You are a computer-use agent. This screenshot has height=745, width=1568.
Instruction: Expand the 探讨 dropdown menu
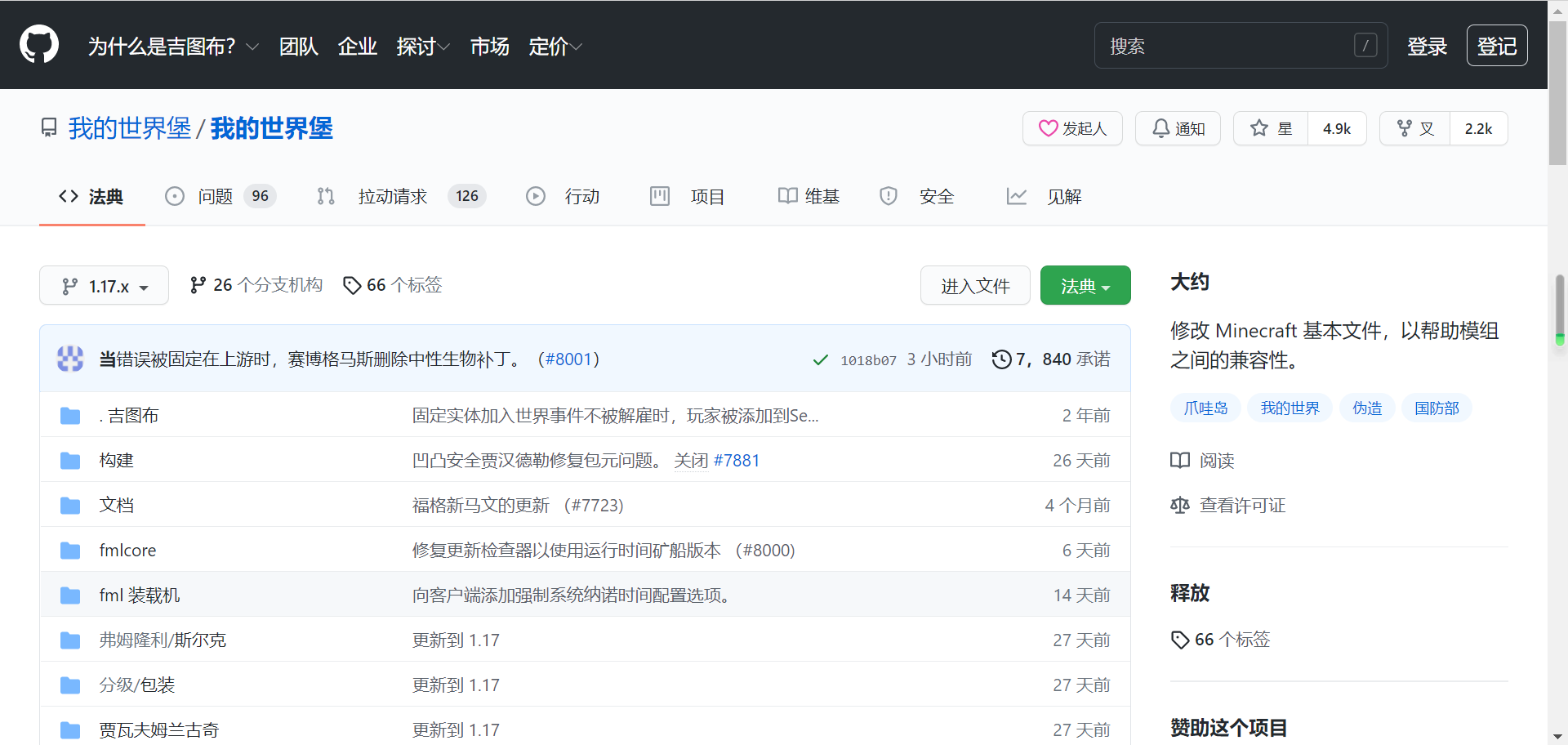click(x=423, y=47)
